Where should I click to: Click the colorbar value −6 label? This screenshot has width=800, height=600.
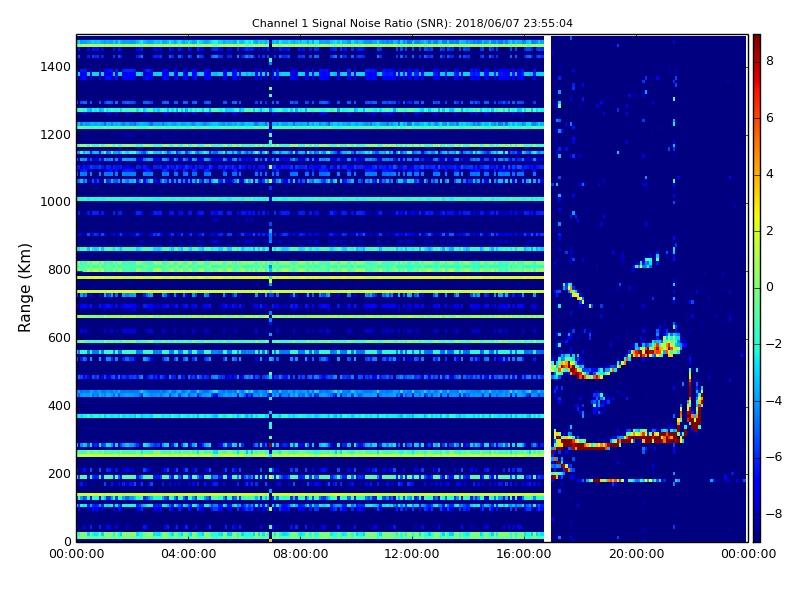pos(774,457)
